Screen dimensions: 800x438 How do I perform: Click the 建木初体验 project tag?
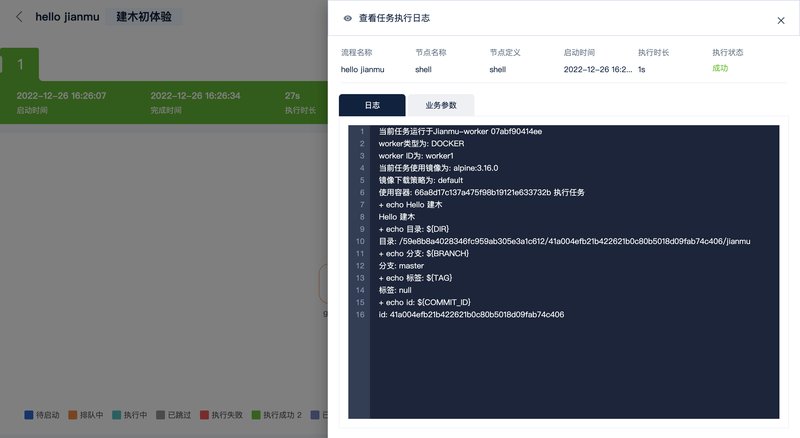144,17
